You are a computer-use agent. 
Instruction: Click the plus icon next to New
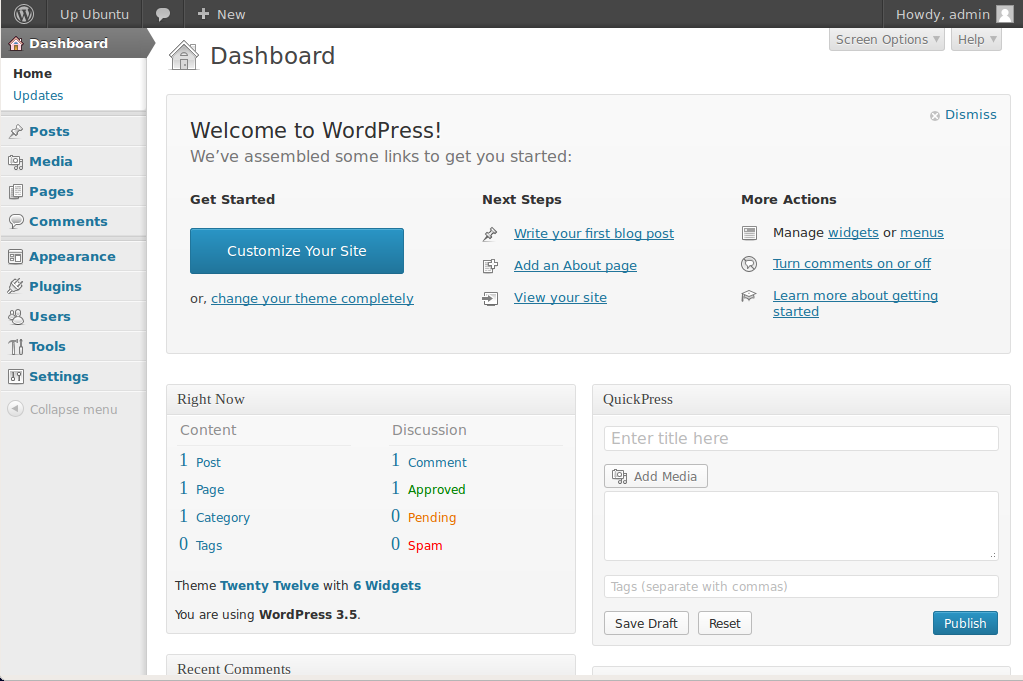[x=203, y=14]
